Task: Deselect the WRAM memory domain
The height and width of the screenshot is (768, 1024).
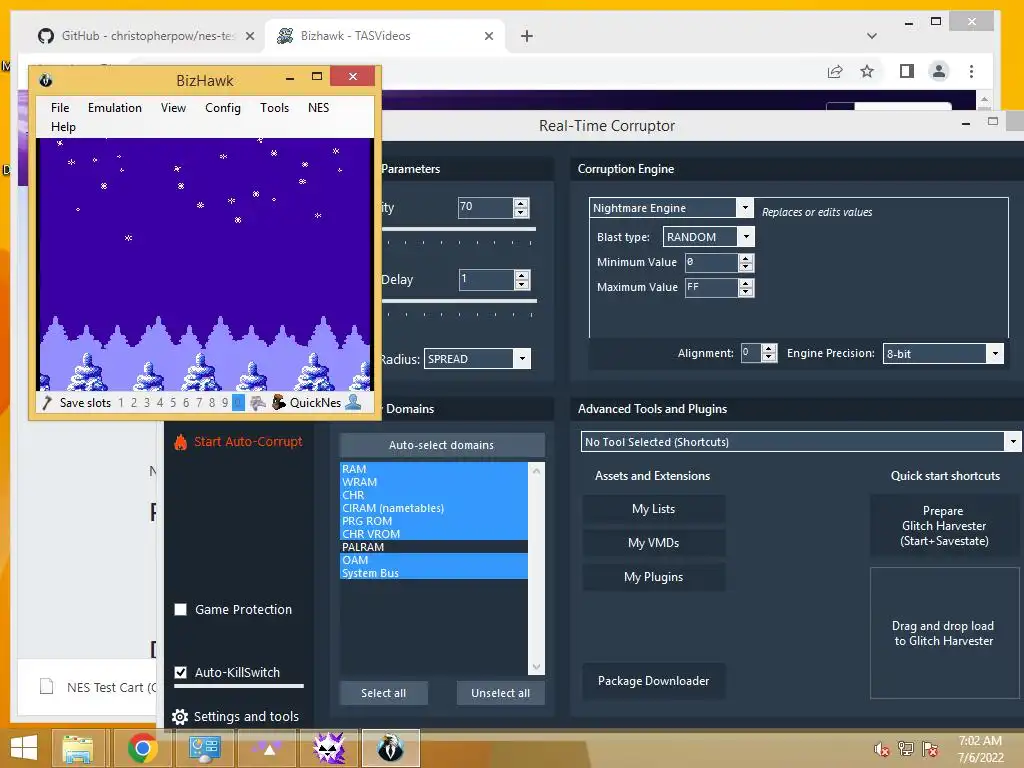Action: (434, 482)
